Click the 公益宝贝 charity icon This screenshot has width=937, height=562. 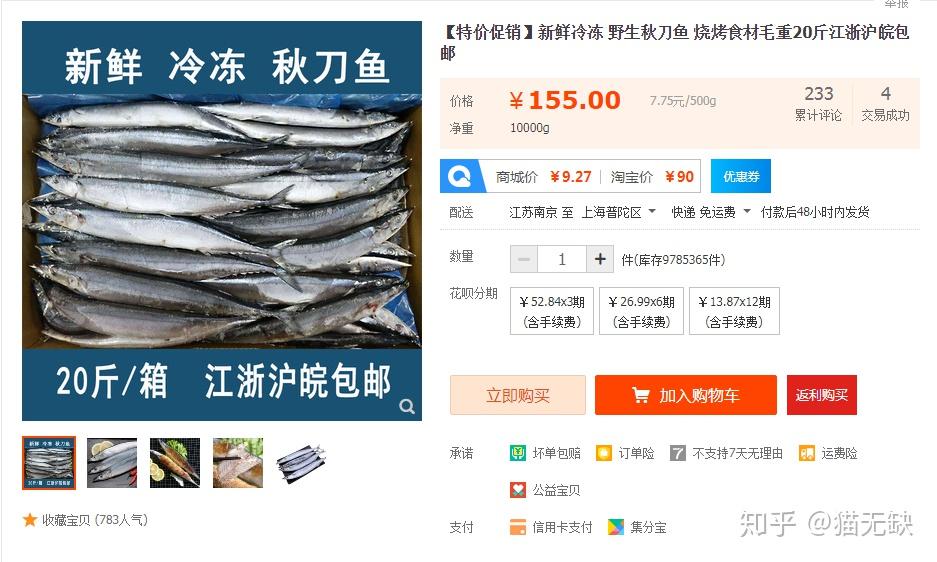click(518, 490)
